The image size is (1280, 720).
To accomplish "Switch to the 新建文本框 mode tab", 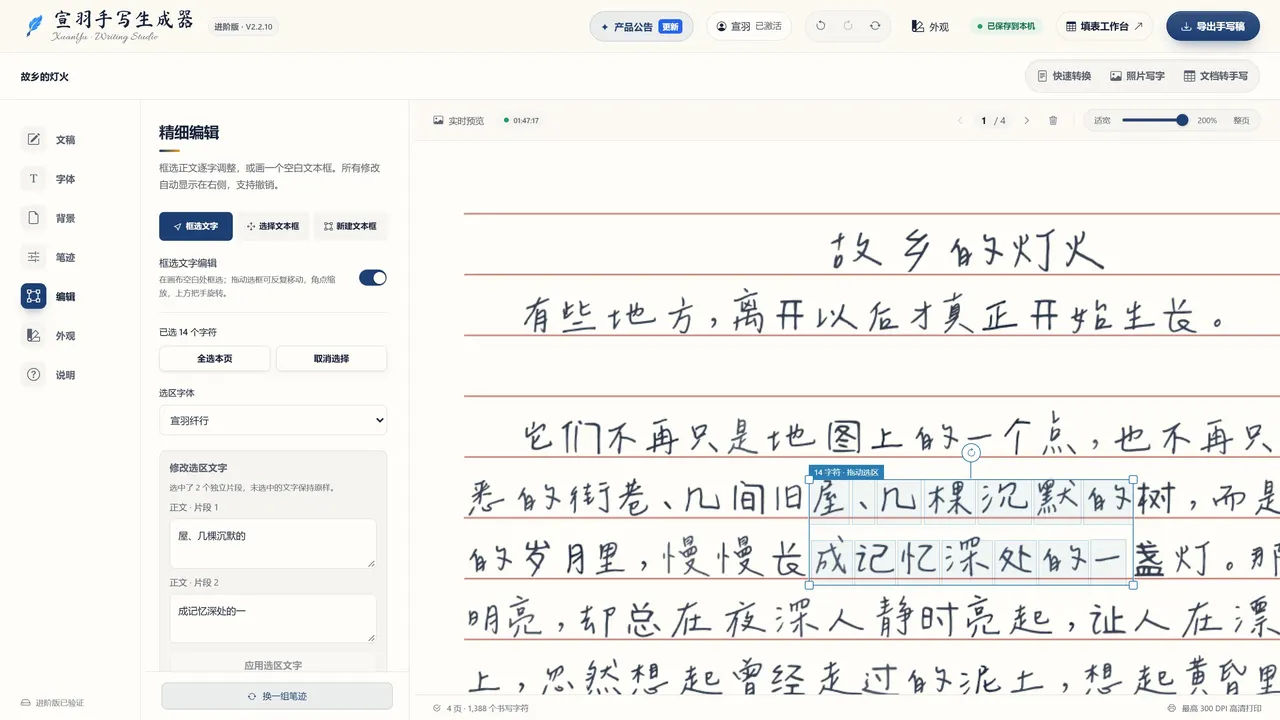I will pyautogui.click(x=350, y=226).
